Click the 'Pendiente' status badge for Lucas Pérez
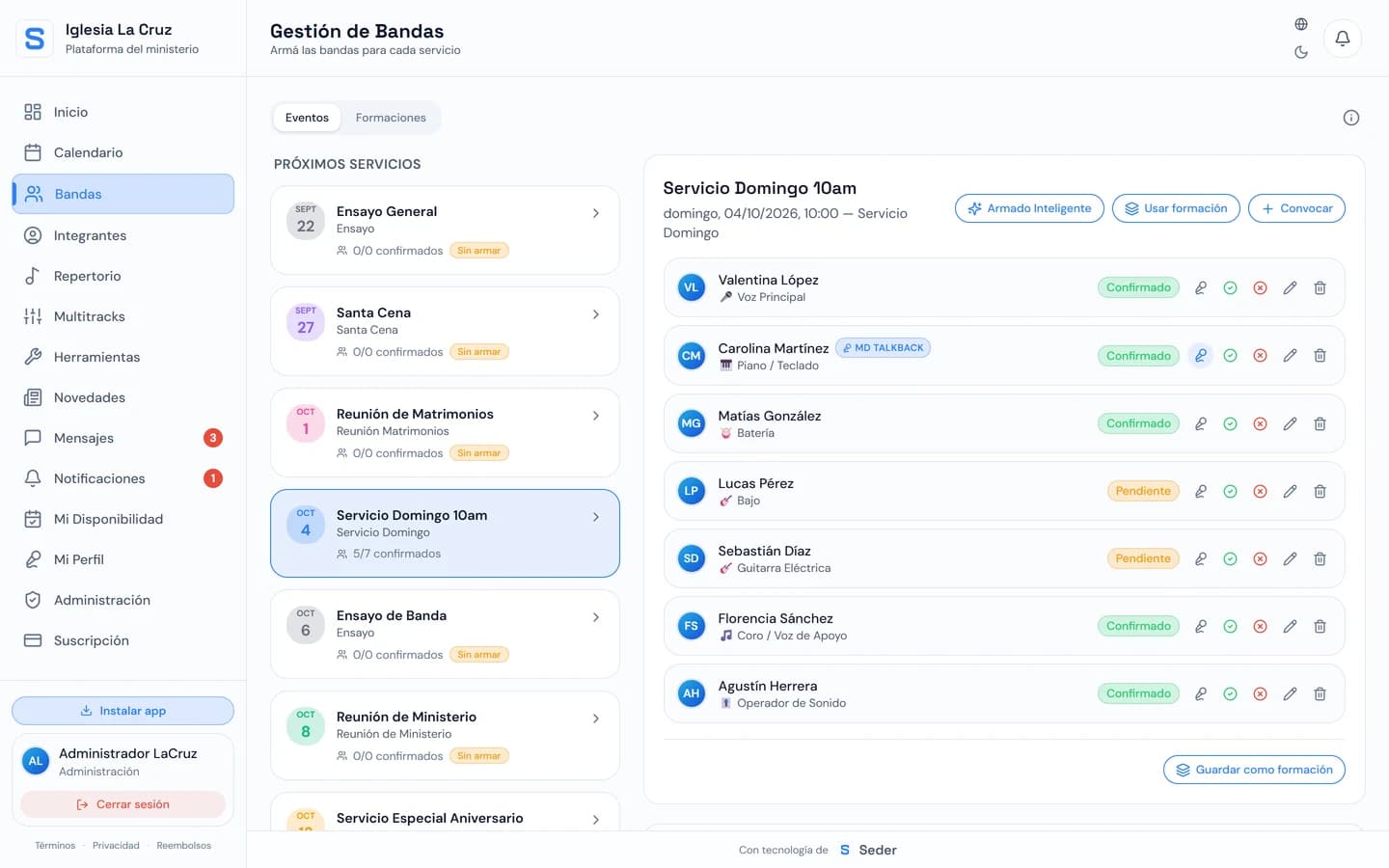Screen dimensions: 1389x868 click(1143, 491)
